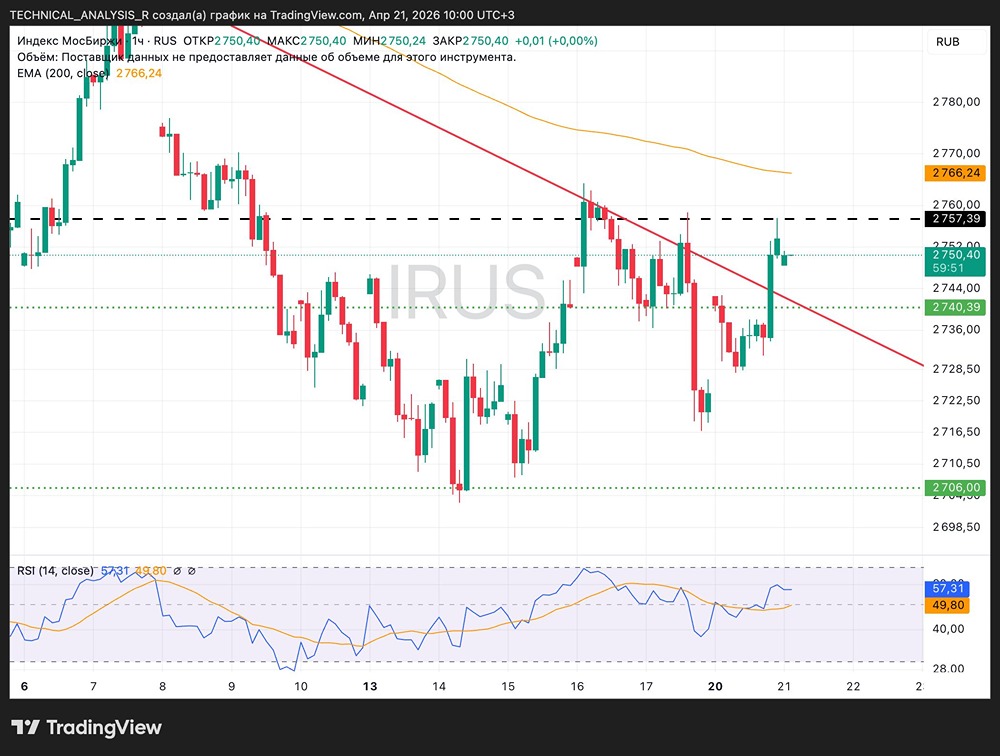1000x756 pixels.
Task: Click the 2722,50 price scale tick
Action: tap(956, 400)
